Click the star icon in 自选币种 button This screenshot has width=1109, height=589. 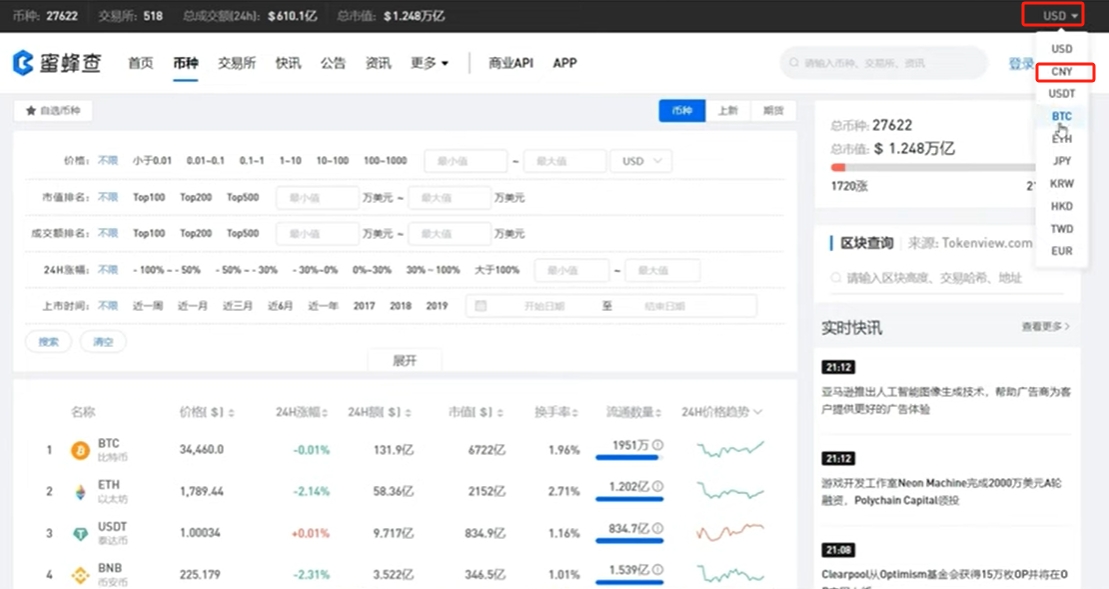[x=30, y=111]
